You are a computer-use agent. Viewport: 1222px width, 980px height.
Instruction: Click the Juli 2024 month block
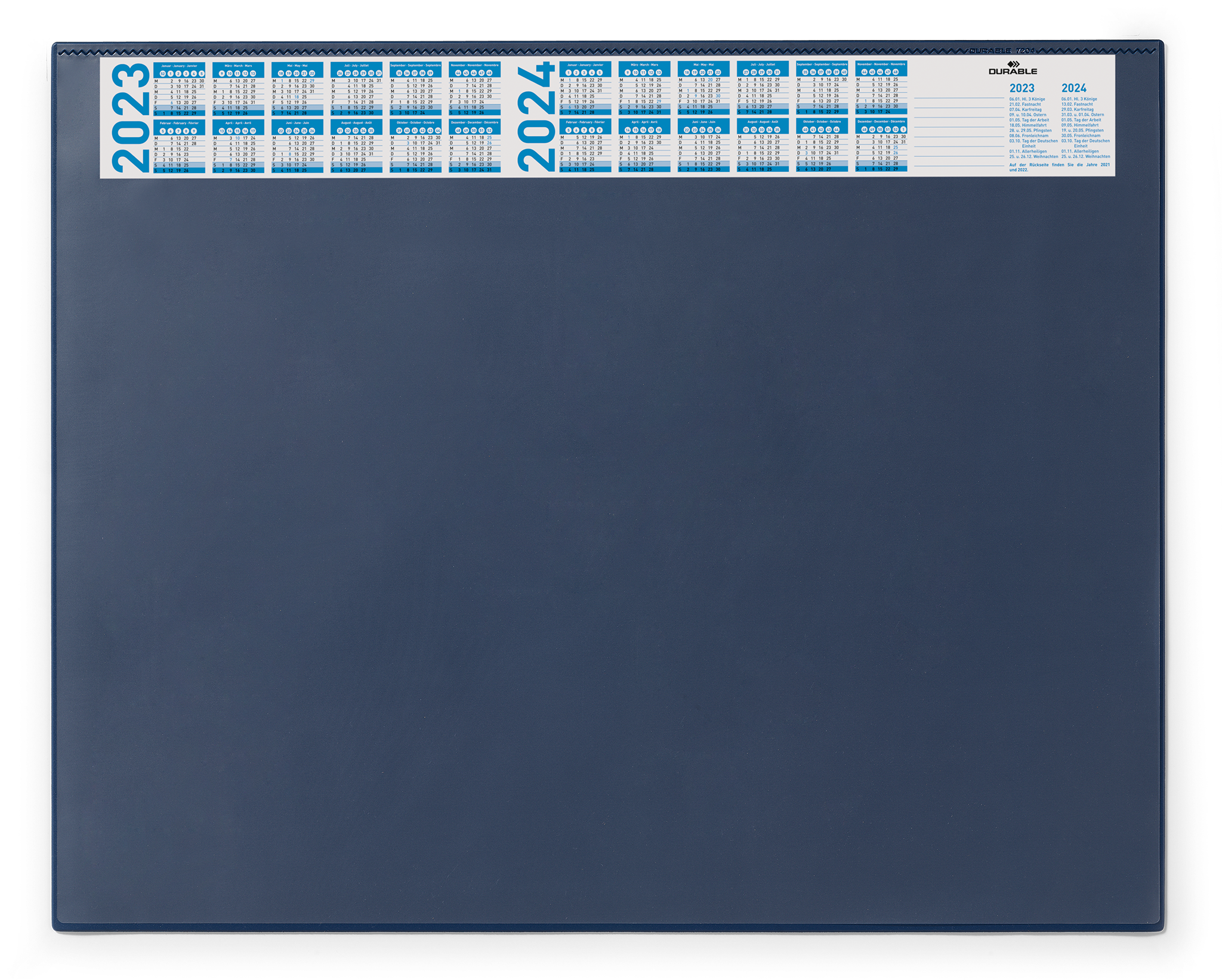762,88
